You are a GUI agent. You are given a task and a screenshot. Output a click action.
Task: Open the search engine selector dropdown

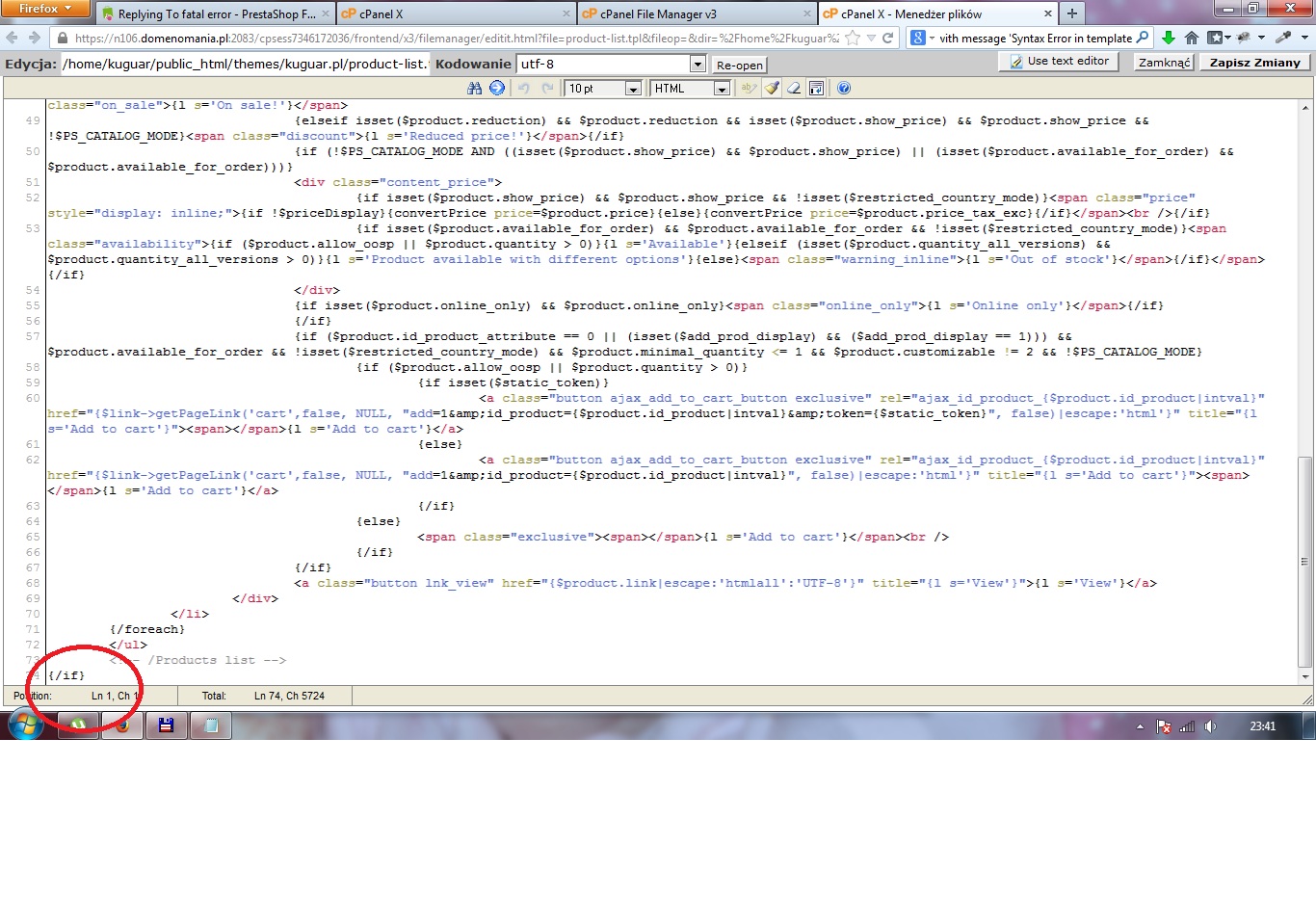922,38
